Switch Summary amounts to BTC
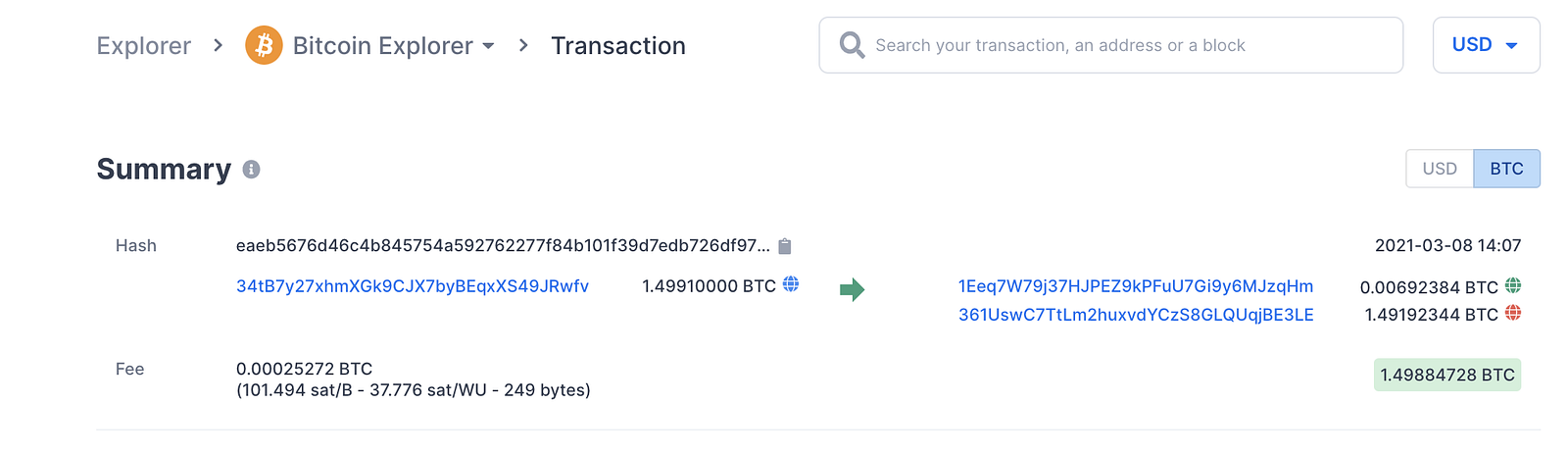This screenshot has height=453, width=1568. [x=1506, y=169]
